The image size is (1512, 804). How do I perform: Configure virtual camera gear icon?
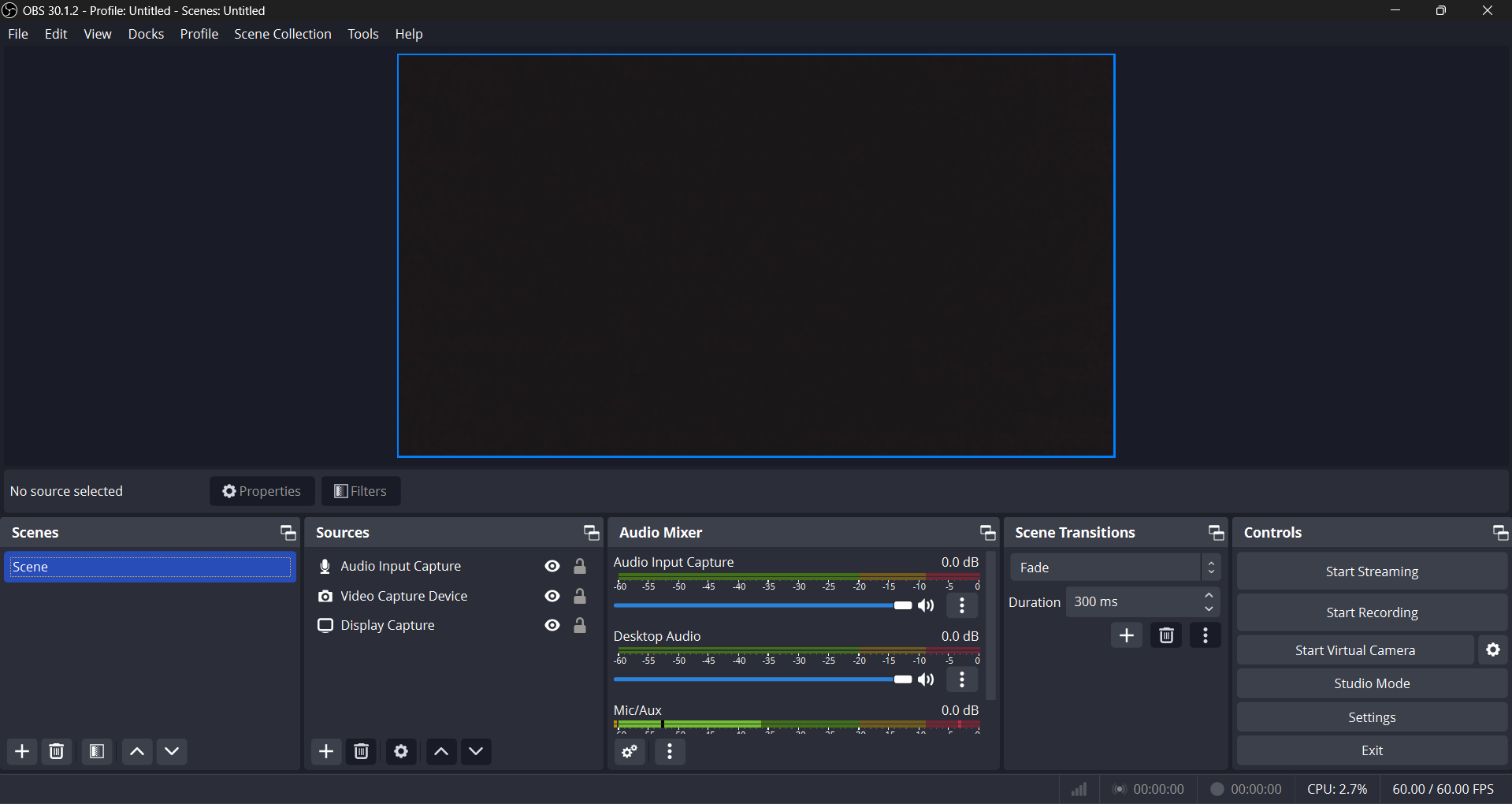click(x=1492, y=650)
